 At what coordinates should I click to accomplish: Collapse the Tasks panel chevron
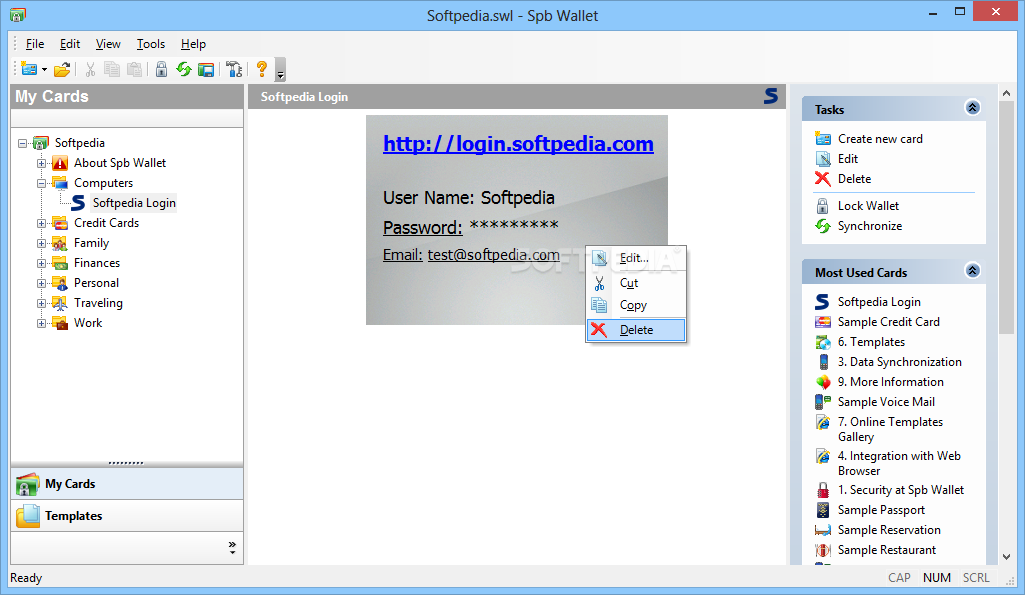coord(972,108)
